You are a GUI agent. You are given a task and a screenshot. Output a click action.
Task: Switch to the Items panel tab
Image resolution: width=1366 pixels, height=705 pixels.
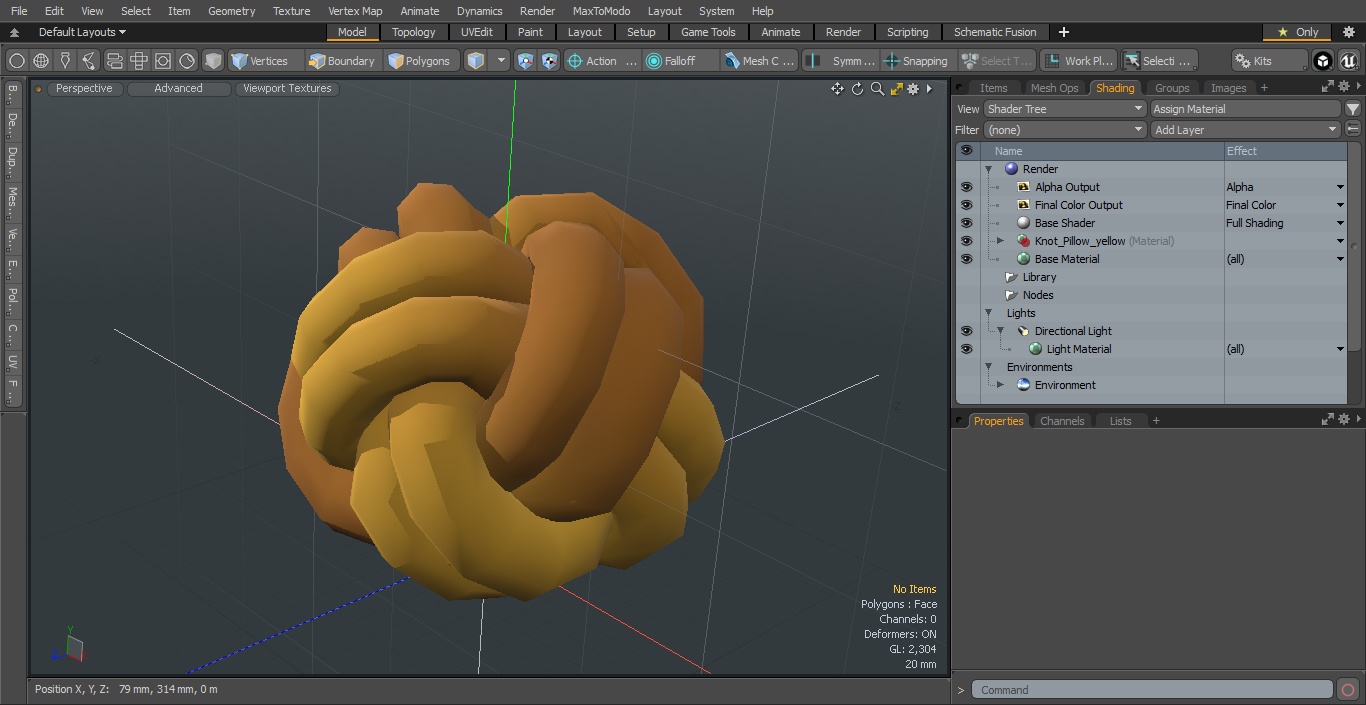(993, 88)
